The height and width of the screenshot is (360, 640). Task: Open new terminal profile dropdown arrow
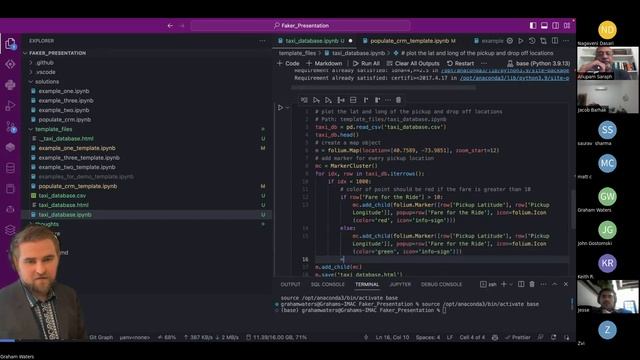[510, 284]
